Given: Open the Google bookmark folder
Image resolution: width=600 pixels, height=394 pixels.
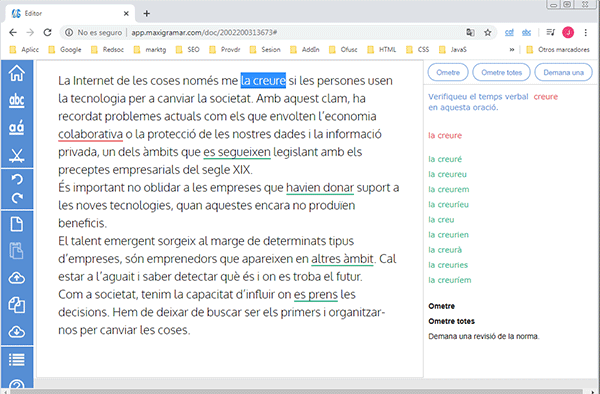Looking at the screenshot, I should click(65, 49).
